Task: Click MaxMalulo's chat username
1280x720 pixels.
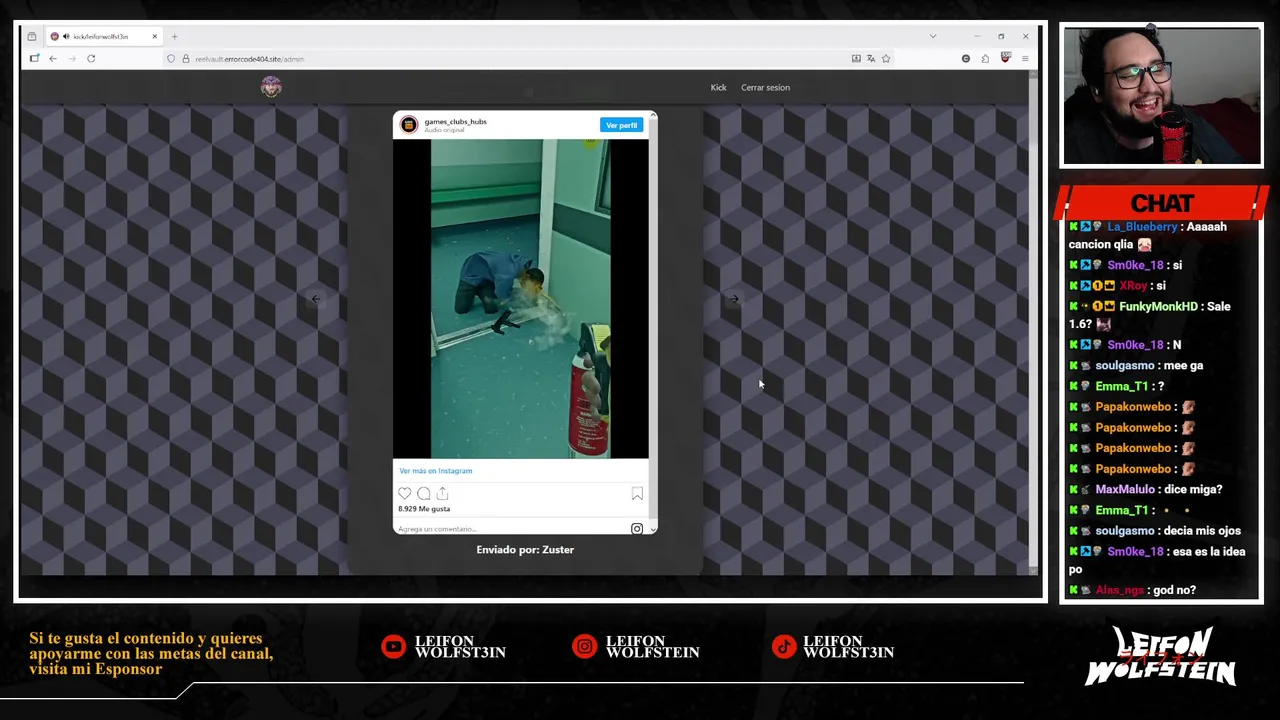Action: (x=1125, y=490)
